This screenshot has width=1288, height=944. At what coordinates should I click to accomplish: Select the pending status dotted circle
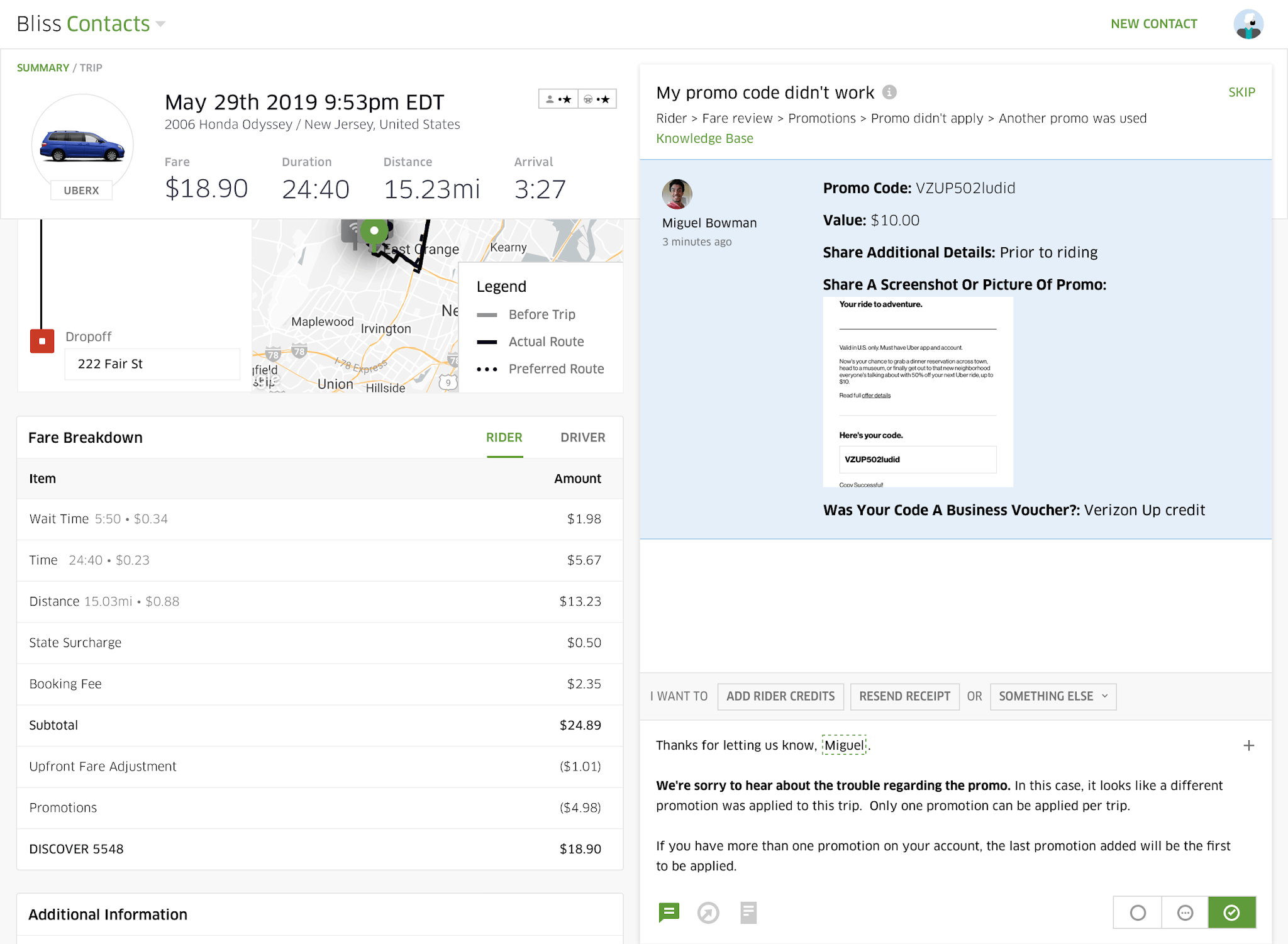1185,913
